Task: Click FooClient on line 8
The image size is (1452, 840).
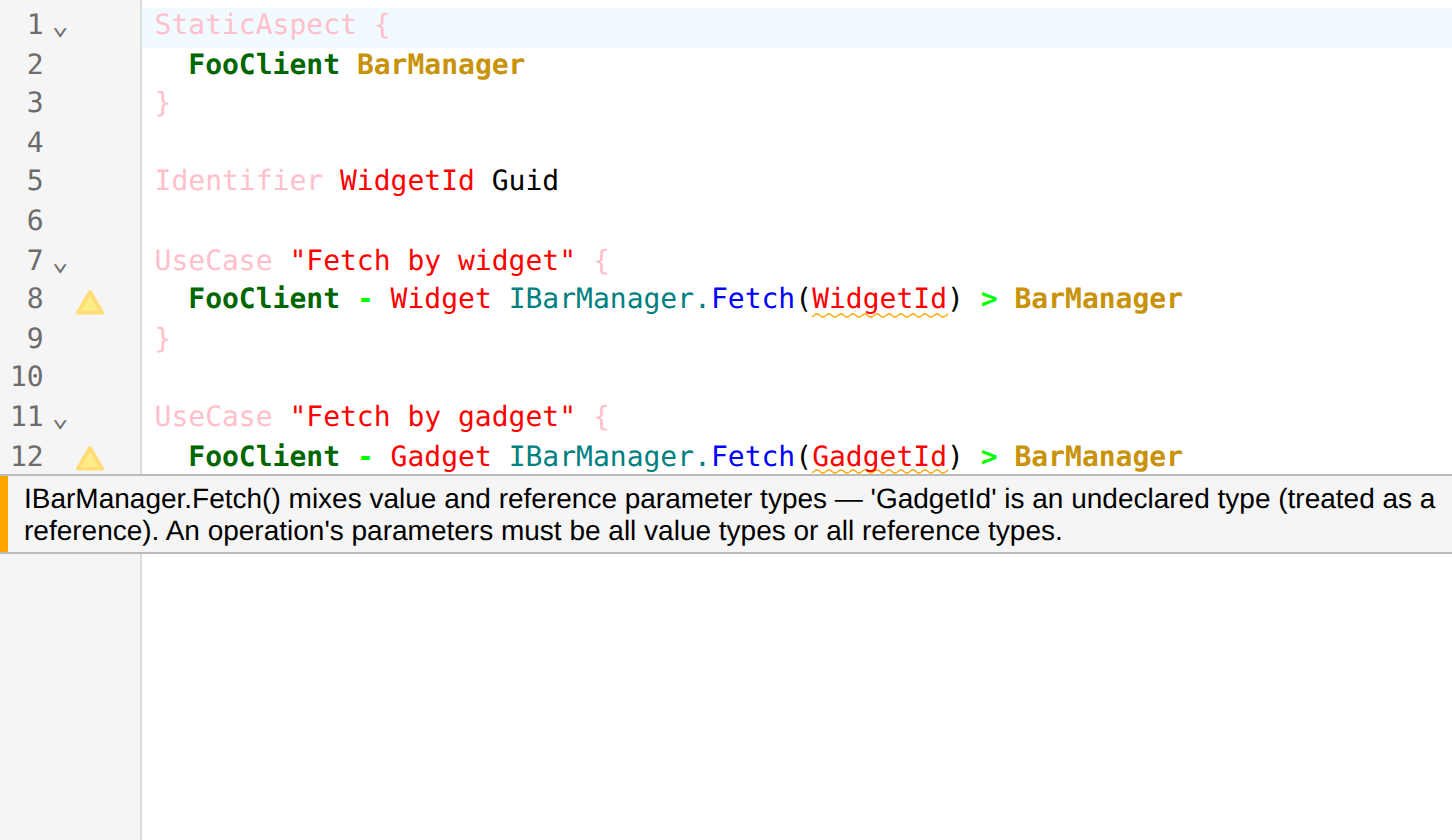Action: coord(264,299)
